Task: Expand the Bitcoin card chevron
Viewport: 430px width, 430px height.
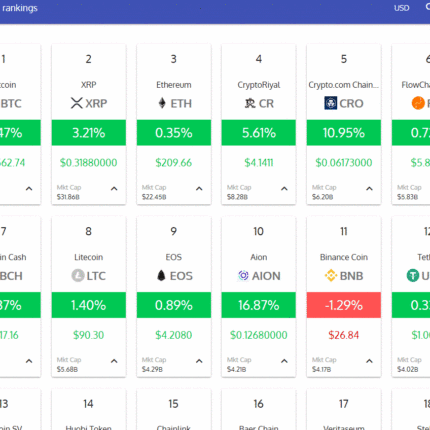Action: click(x=29, y=189)
